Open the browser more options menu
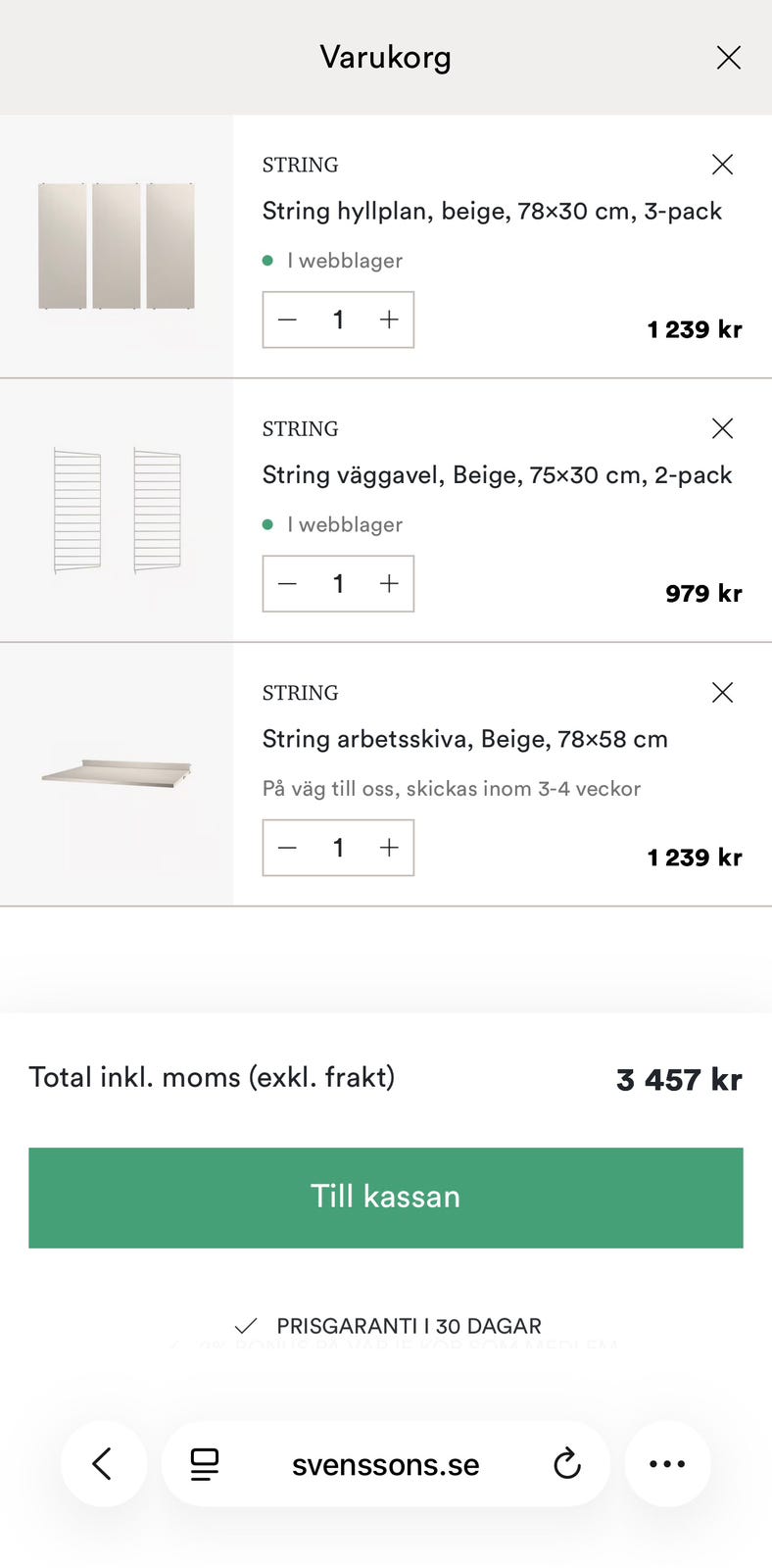 click(x=667, y=1464)
